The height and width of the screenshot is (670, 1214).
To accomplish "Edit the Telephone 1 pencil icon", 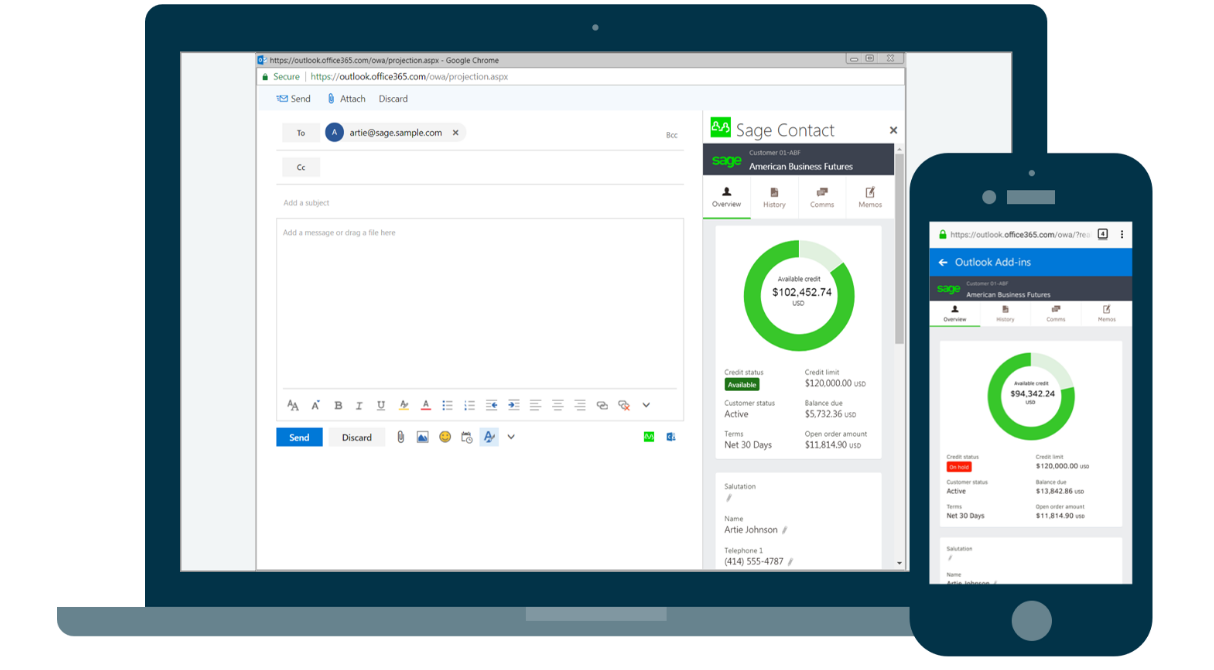I will pos(790,562).
